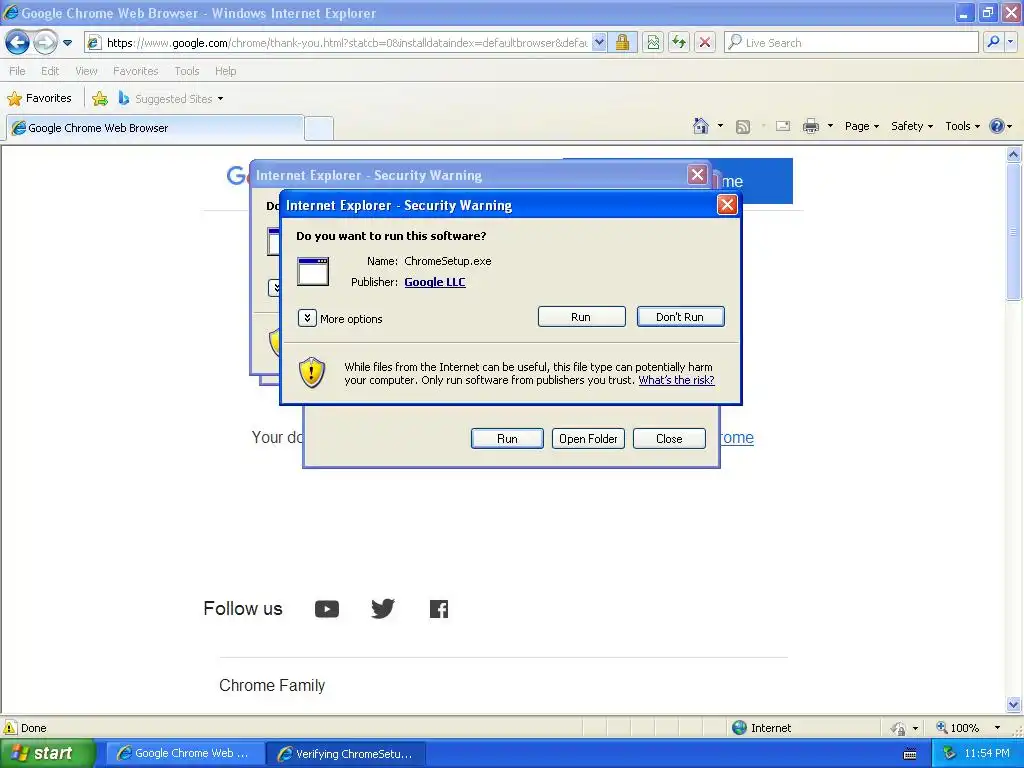
Task: Click the Google LLC publisher link
Action: click(435, 282)
